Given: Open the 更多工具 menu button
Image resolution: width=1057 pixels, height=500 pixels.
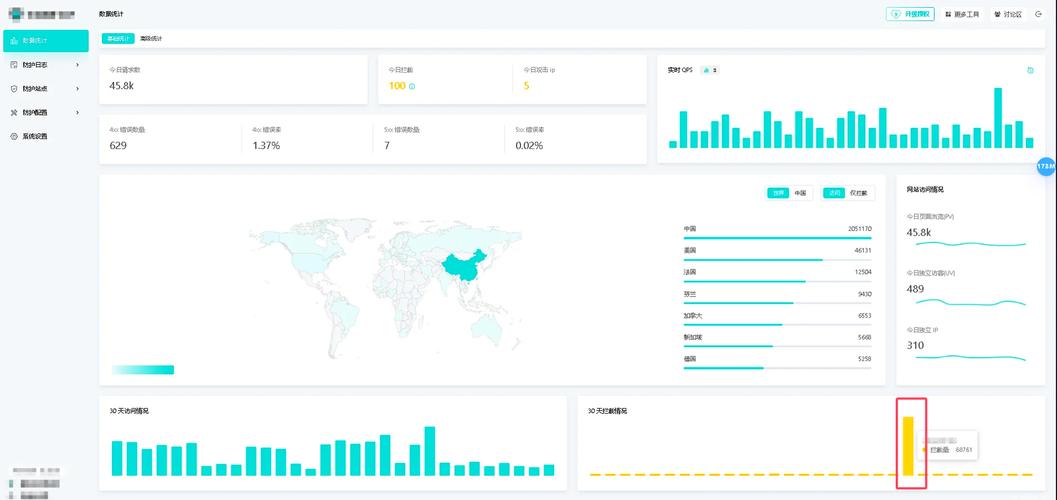Looking at the screenshot, I should point(962,14).
